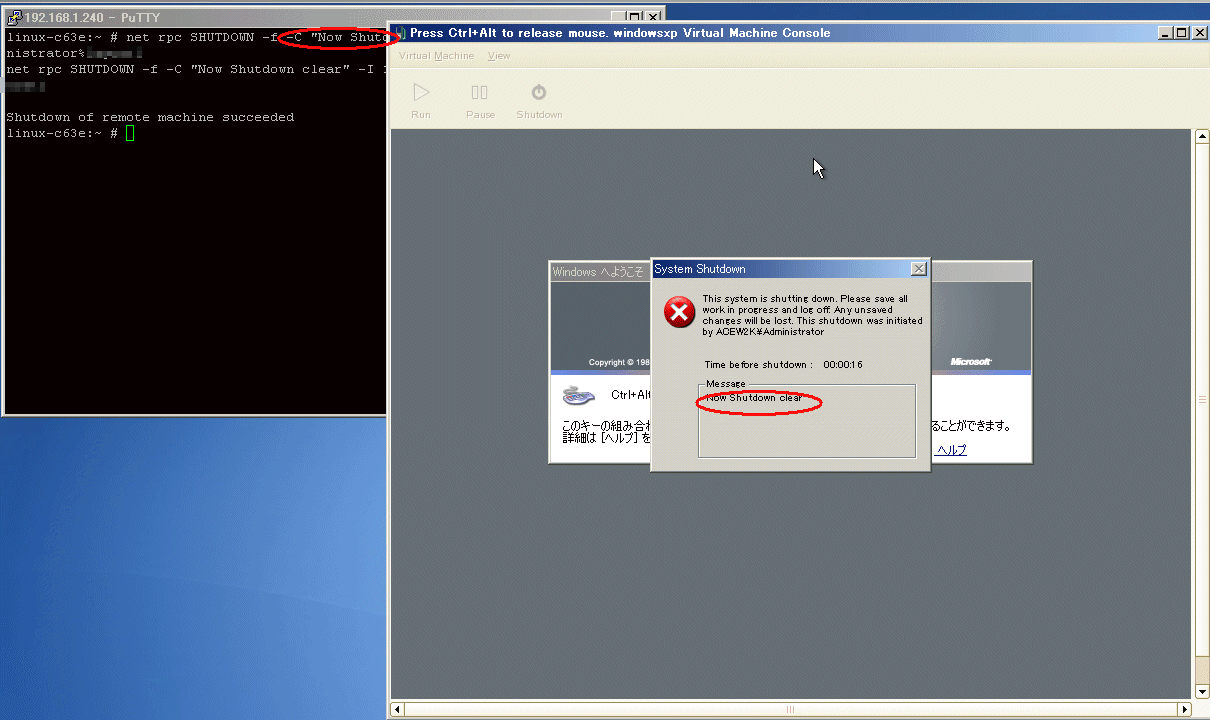1210x720 pixels.
Task: Click the Message box in shutdown dialog
Action: point(806,421)
